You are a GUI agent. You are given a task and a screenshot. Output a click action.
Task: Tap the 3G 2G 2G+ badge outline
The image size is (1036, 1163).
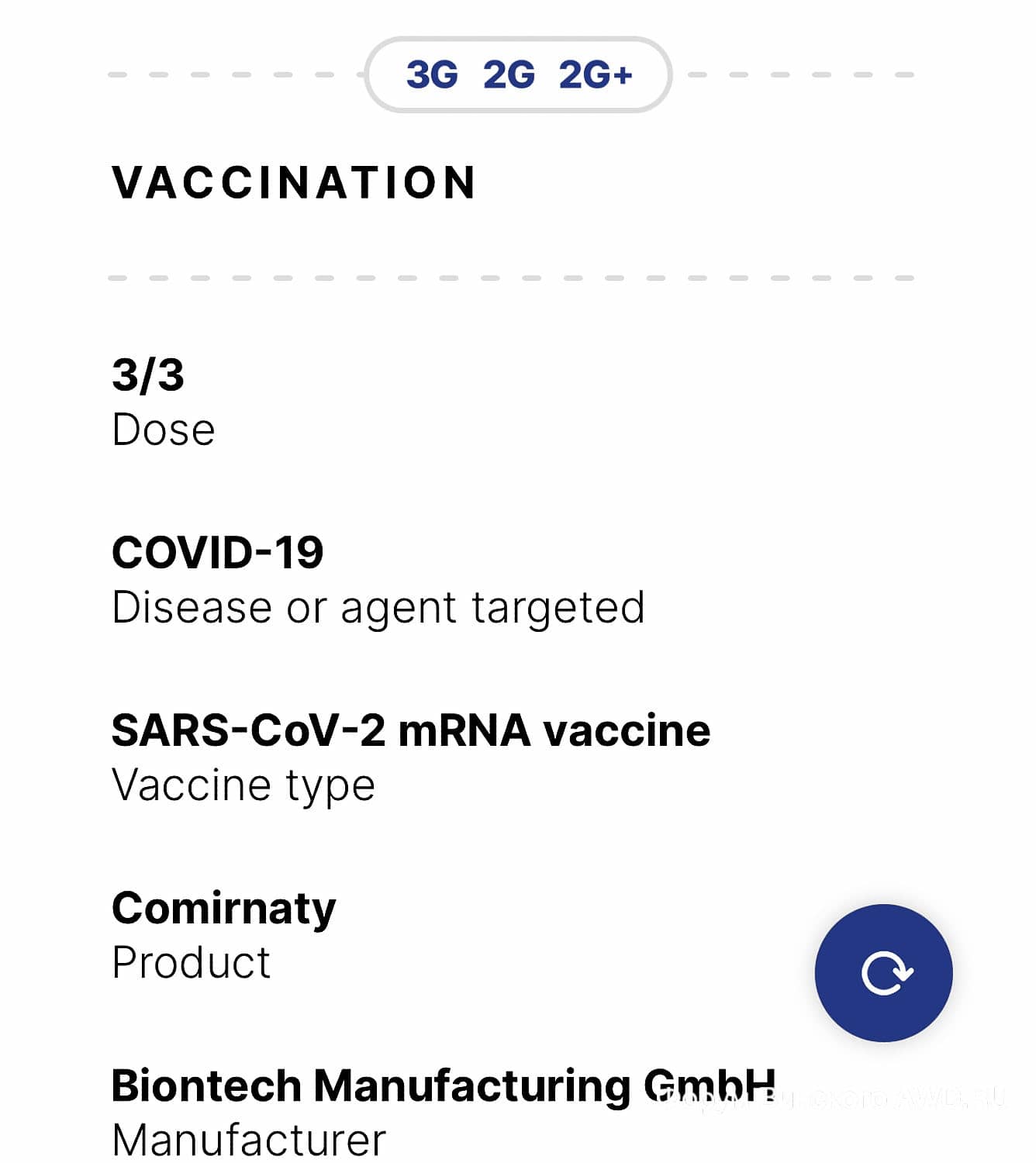tap(518, 74)
